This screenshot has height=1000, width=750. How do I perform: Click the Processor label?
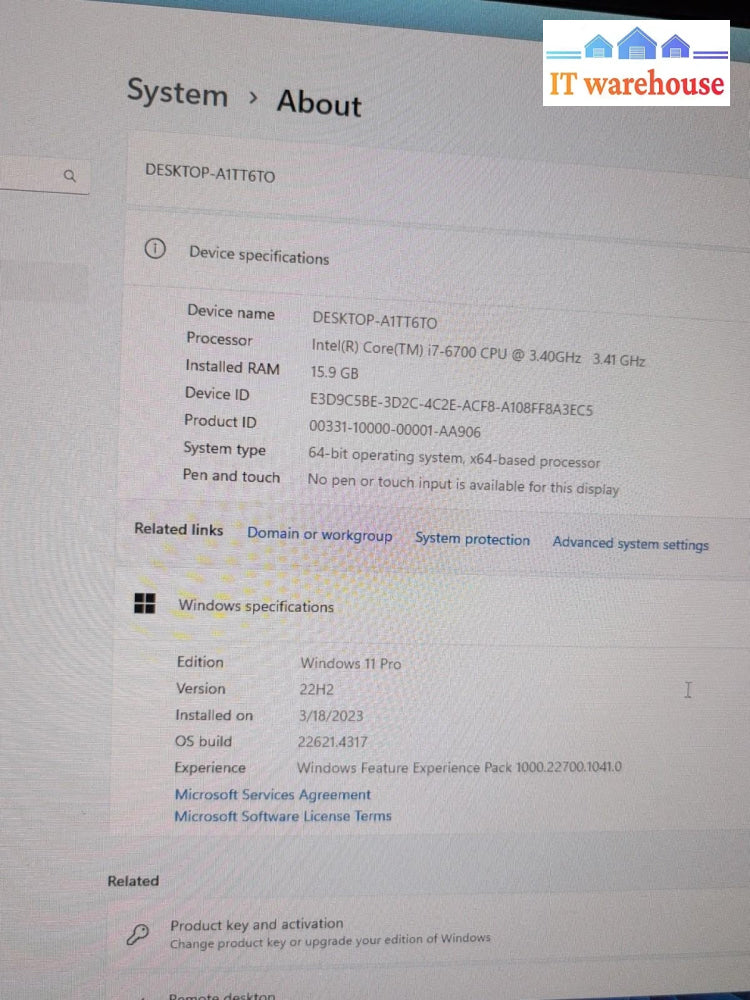[x=219, y=339]
